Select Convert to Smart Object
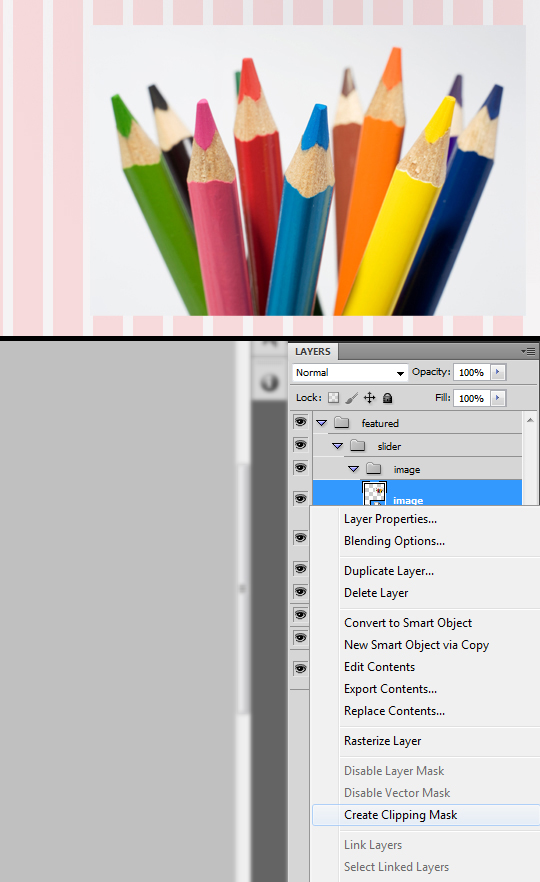Viewport: 540px width, 882px height. [x=408, y=623]
